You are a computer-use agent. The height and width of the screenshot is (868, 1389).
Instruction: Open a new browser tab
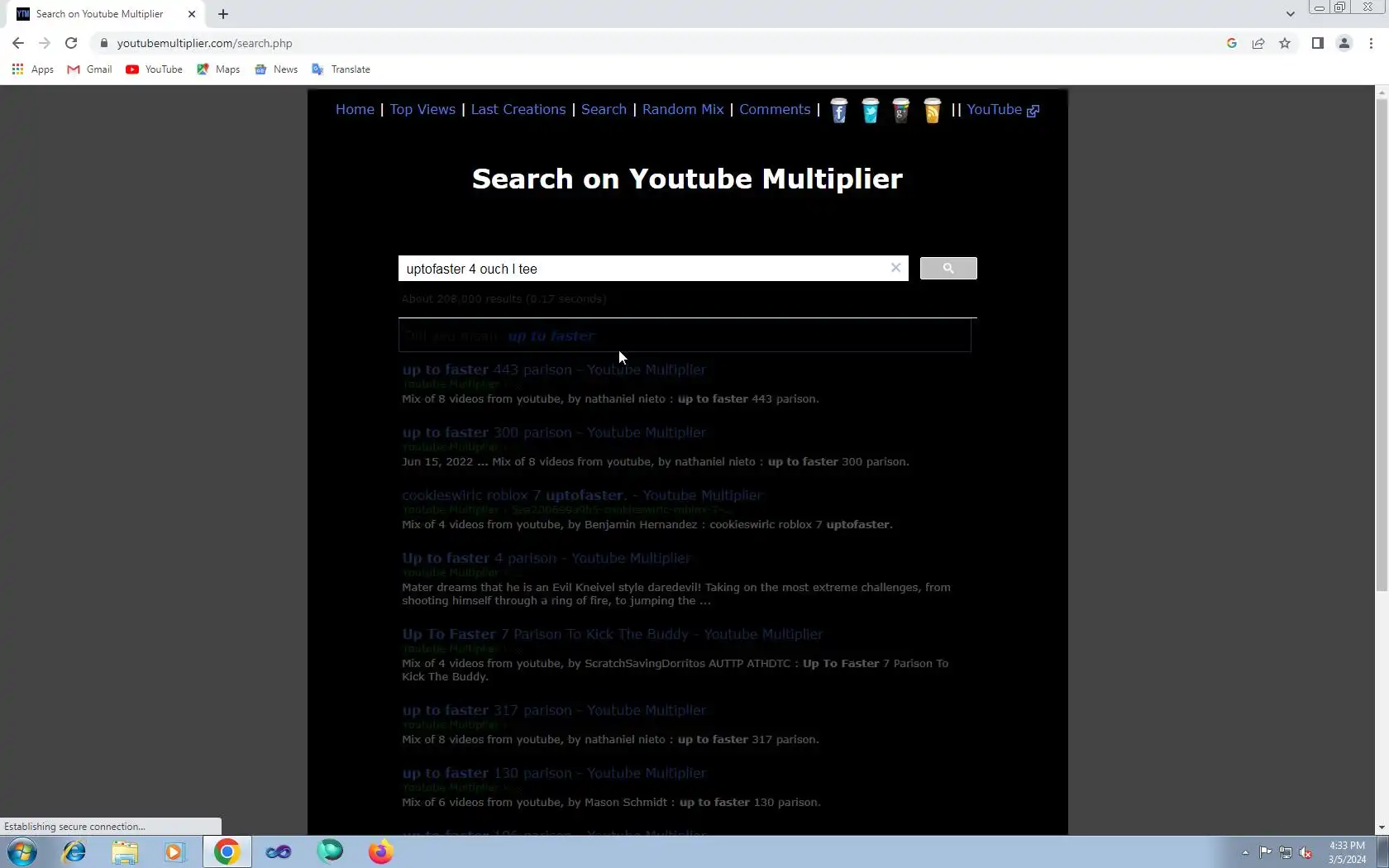point(223,14)
